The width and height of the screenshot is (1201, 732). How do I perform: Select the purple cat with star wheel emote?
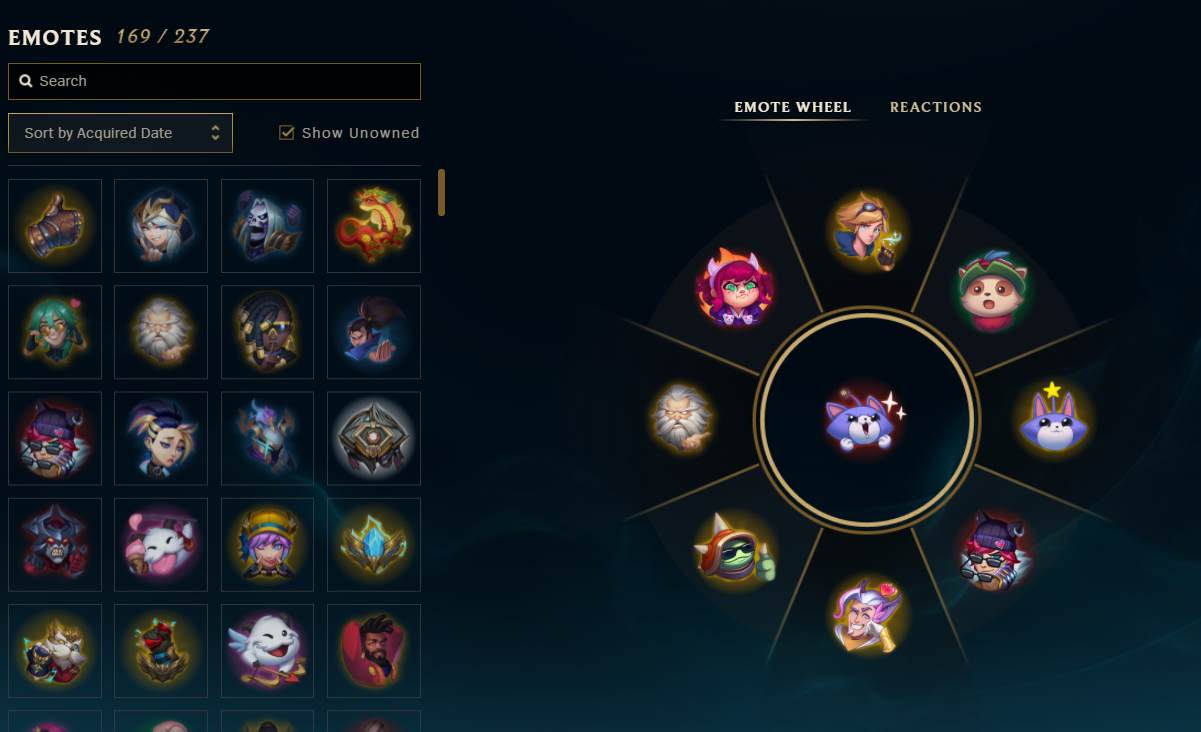[1052, 418]
